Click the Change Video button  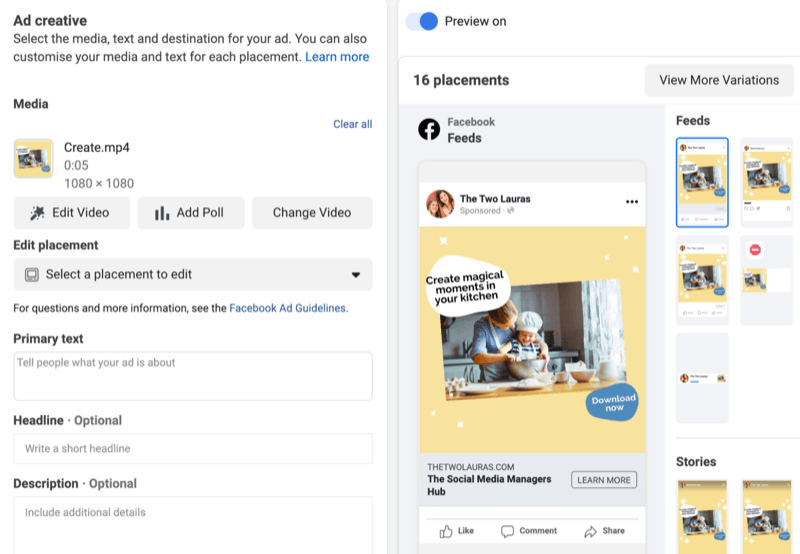click(x=312, y=213)
